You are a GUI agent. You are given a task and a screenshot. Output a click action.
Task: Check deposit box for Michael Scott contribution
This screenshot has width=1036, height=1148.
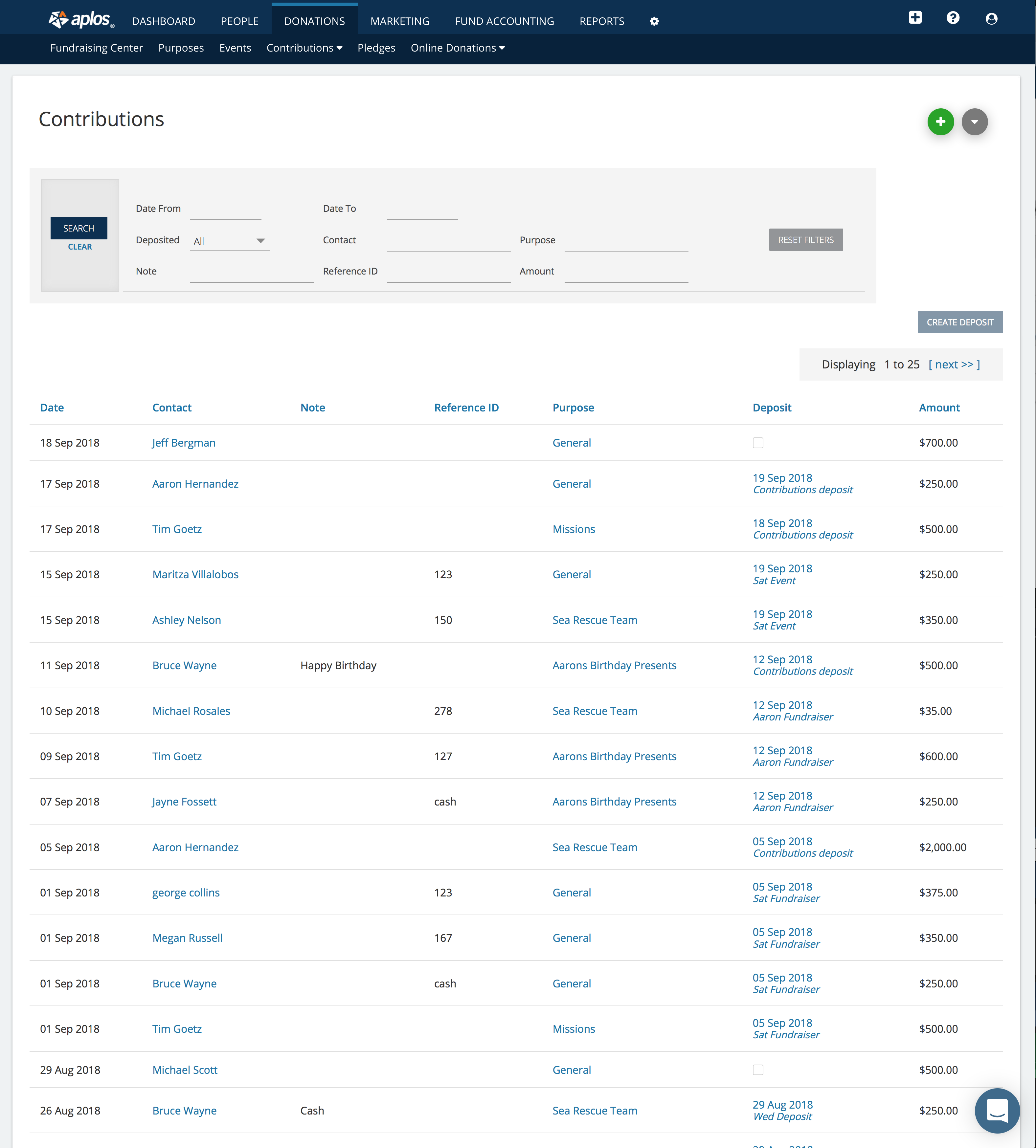[758, 1070]
